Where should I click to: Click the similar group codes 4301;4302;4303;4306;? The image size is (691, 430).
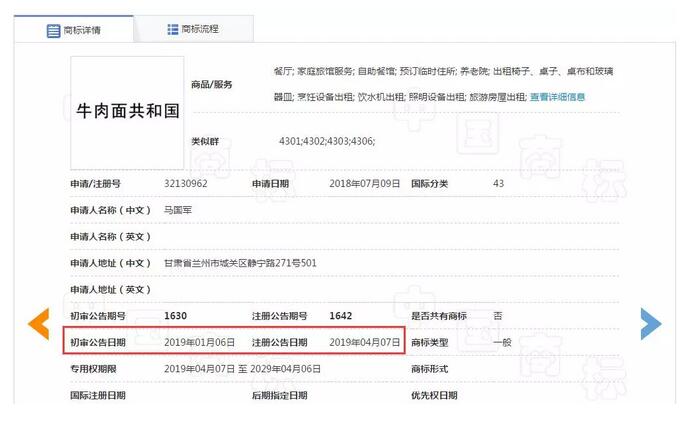pos(327,141)
